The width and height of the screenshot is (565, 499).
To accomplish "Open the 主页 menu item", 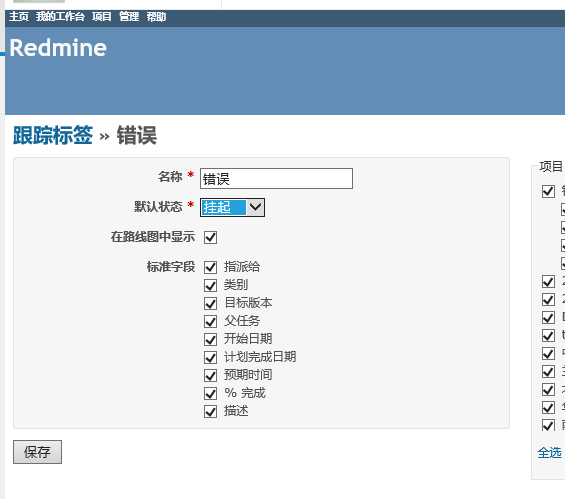I will point(19,17).
